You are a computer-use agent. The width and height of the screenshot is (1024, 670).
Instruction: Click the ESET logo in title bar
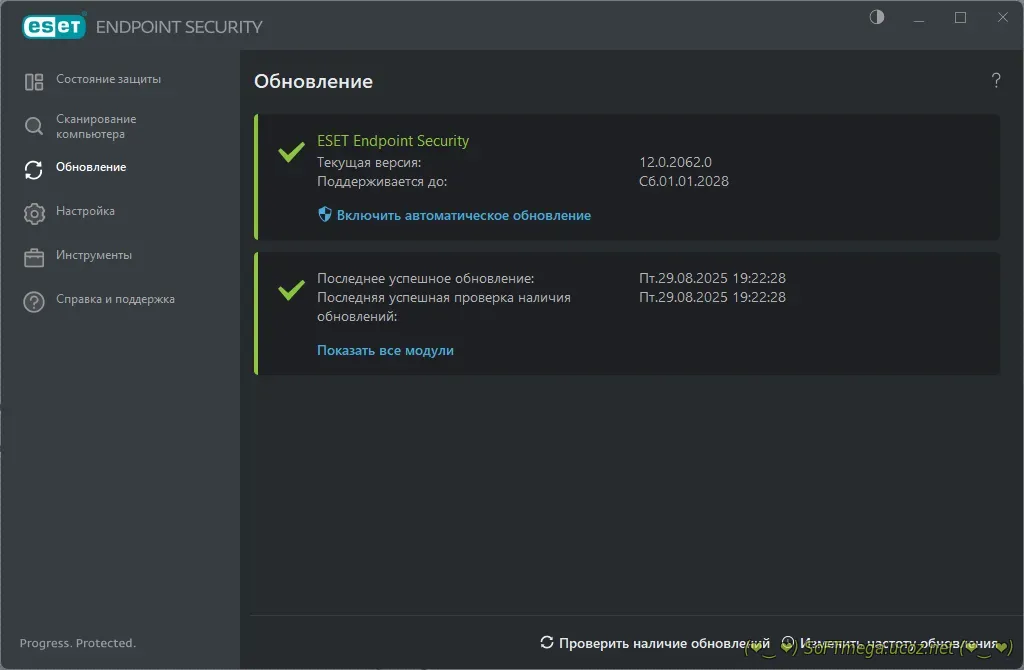click(x=54, y=26)
